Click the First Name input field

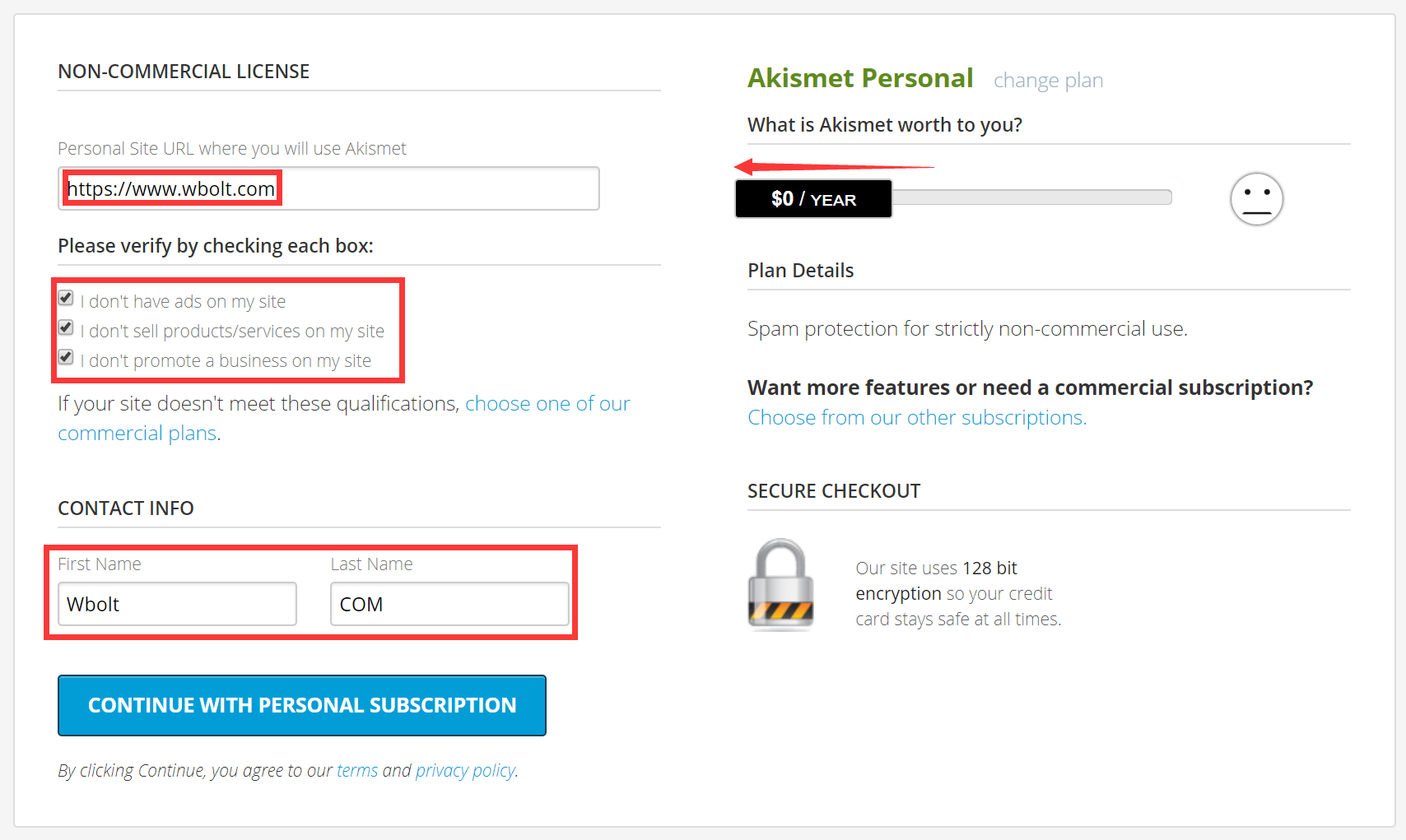(177, 604)
